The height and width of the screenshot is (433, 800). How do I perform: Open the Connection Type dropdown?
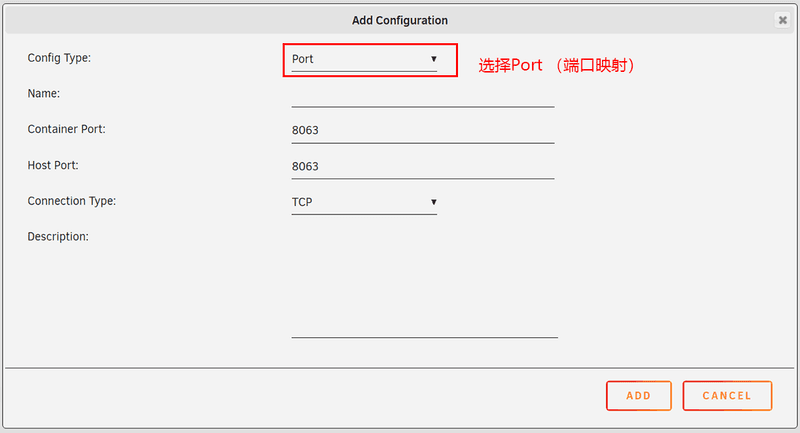click(x=364, y=202)
